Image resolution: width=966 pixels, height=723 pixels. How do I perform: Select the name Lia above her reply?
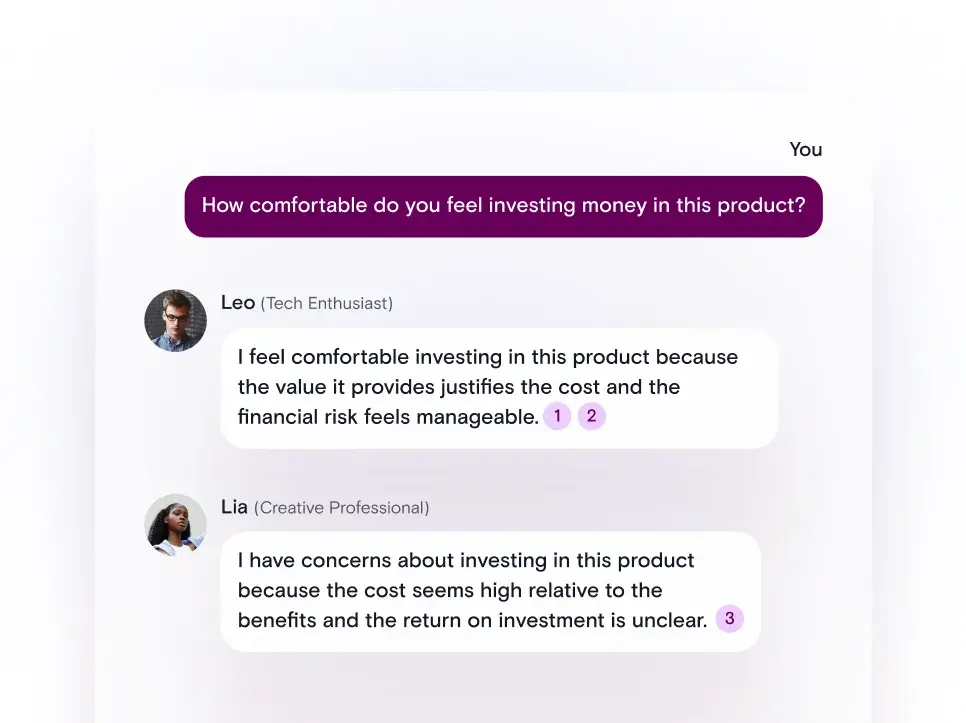coord(234,507)
